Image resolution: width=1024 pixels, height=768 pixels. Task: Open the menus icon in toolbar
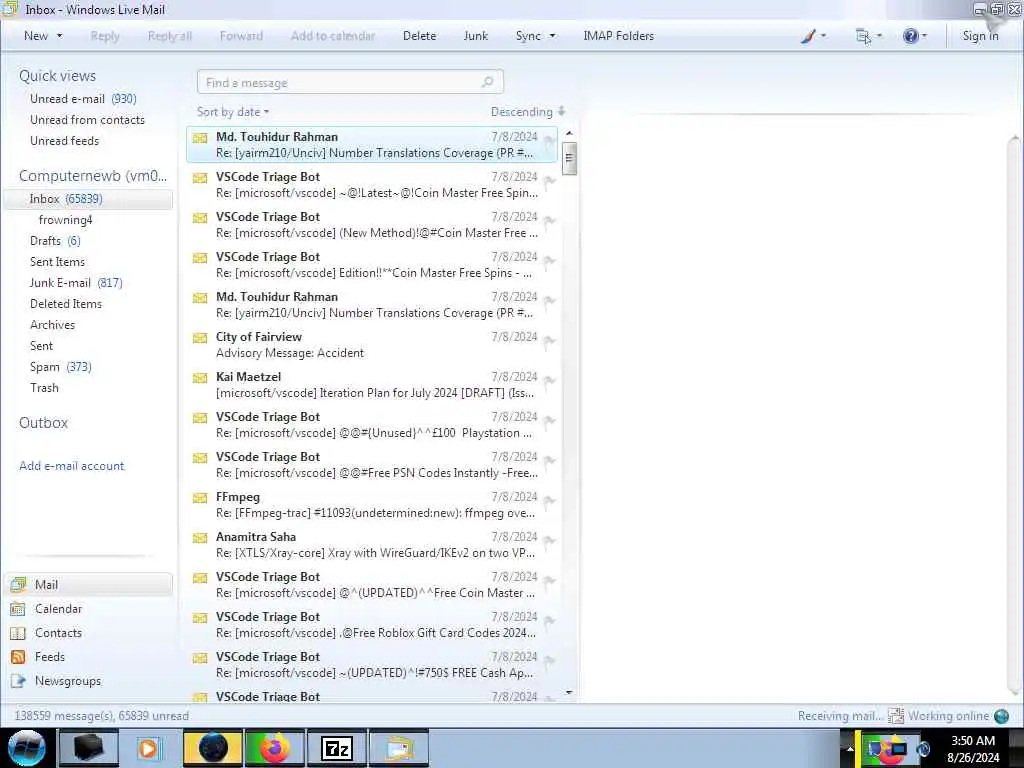click(x=863, y=36)
